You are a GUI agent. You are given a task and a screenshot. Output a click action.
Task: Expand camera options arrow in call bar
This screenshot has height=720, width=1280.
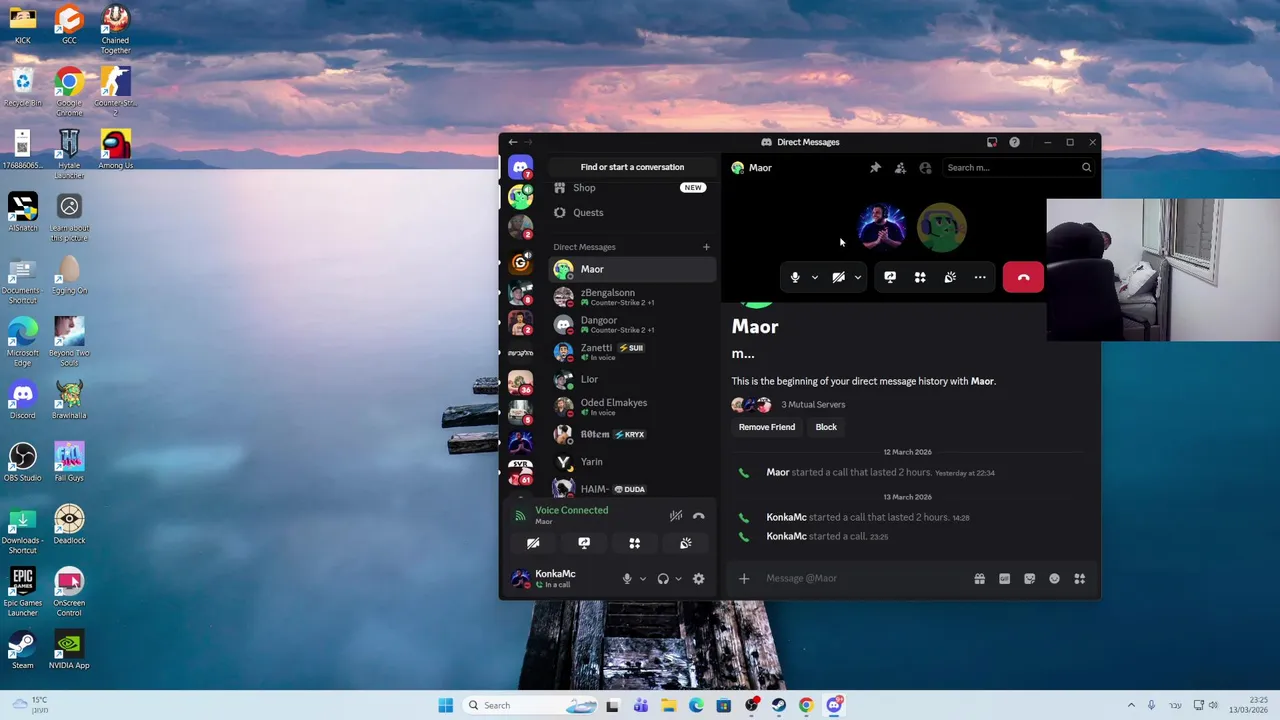pos(858,277)
